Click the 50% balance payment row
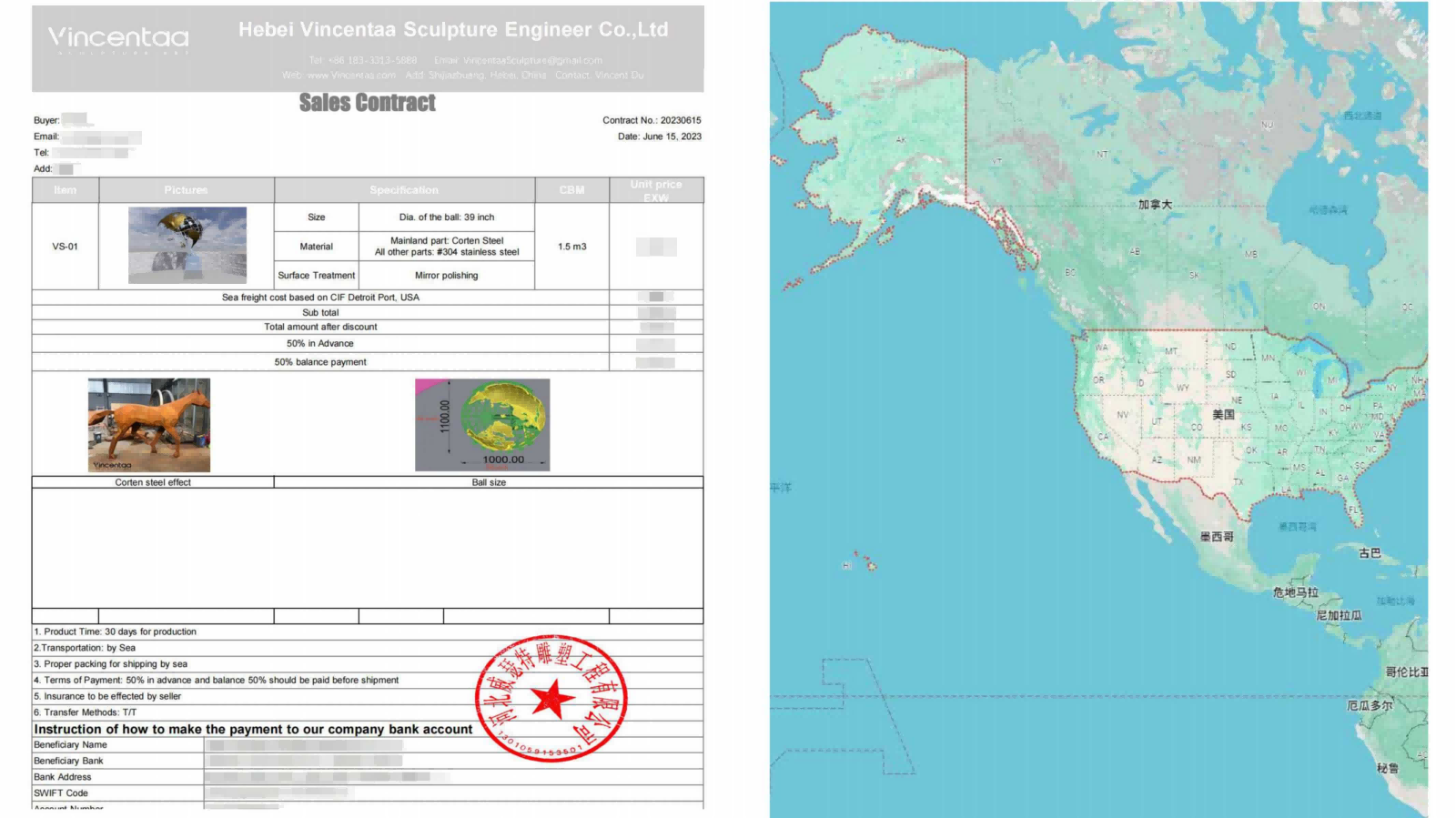The image size is (1456, 818). point(320,362)
